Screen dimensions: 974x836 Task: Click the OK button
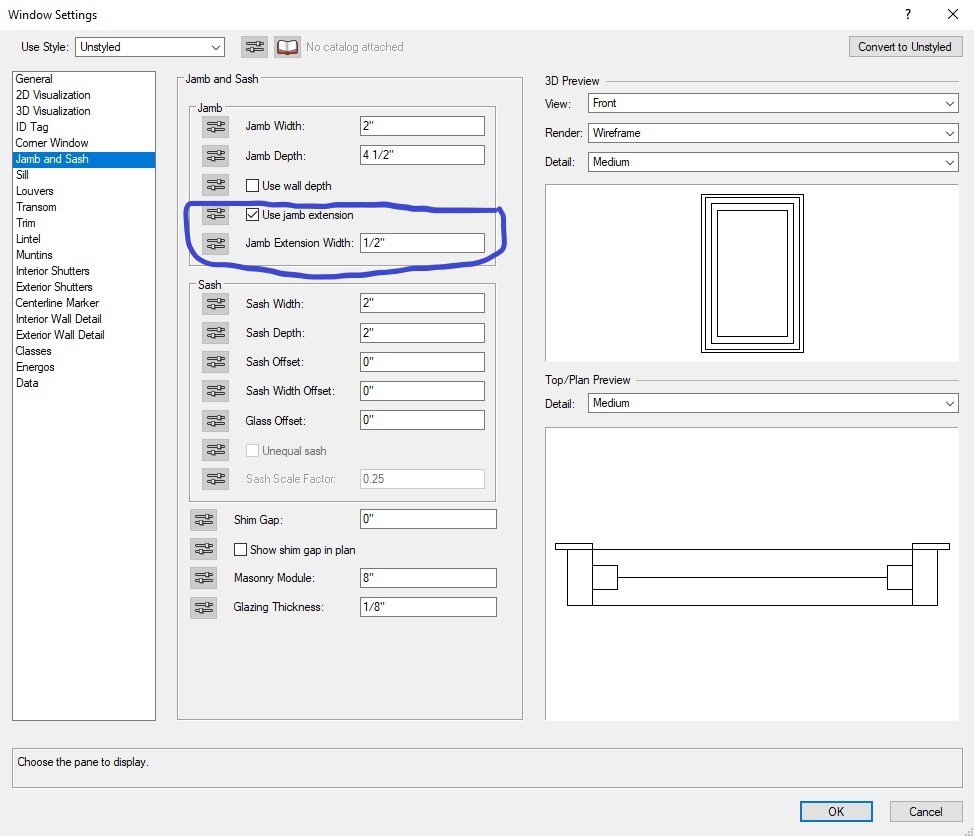835,812
